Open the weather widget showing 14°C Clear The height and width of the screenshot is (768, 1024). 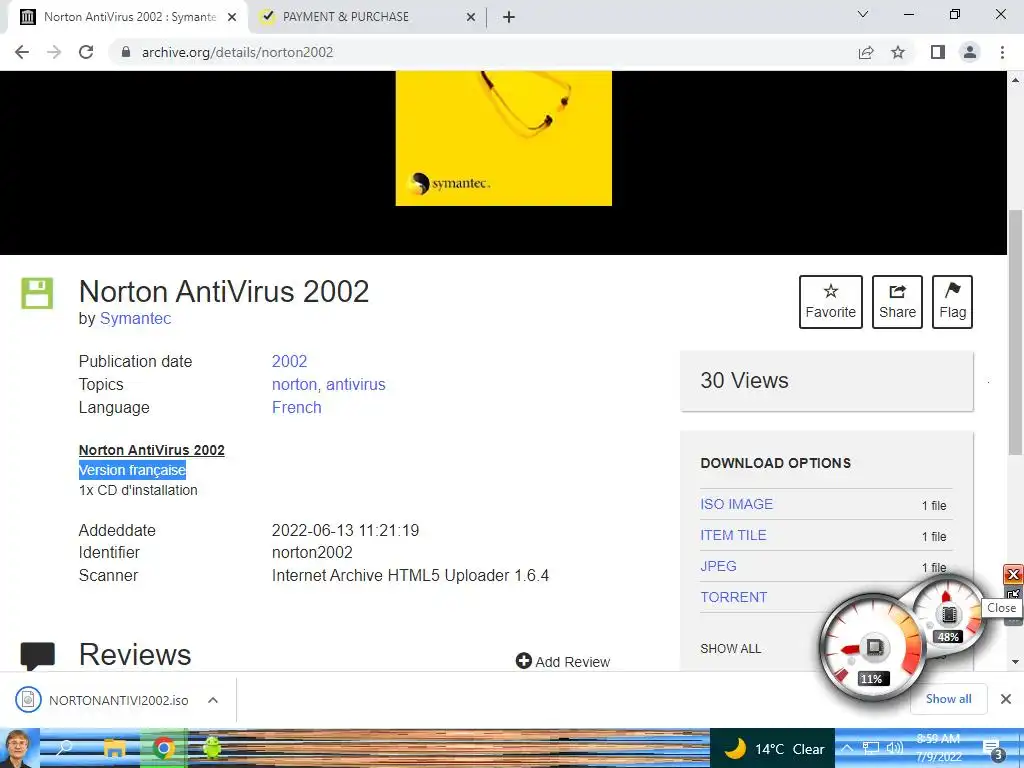772,748
